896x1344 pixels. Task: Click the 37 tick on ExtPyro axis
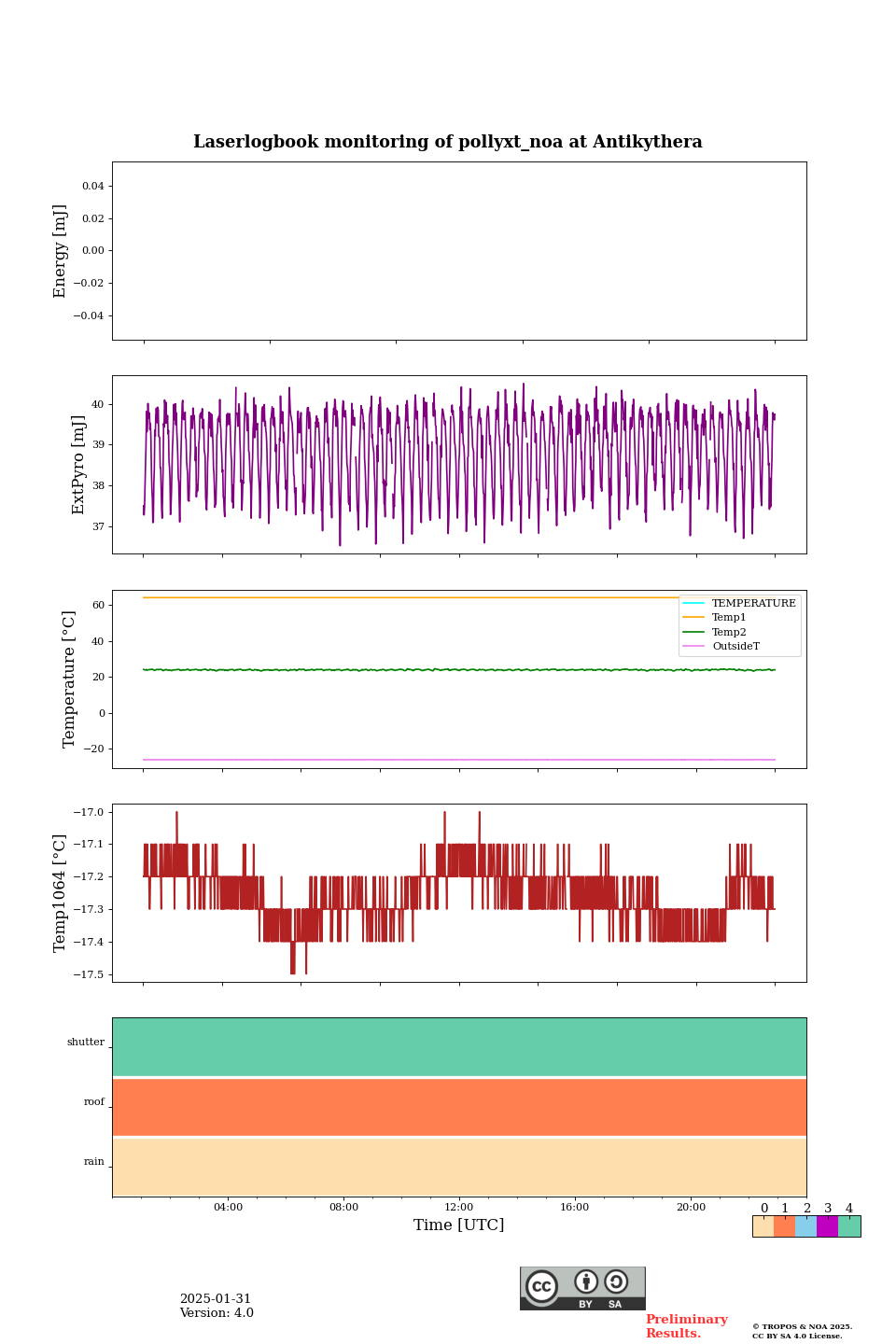click(98, 526)
